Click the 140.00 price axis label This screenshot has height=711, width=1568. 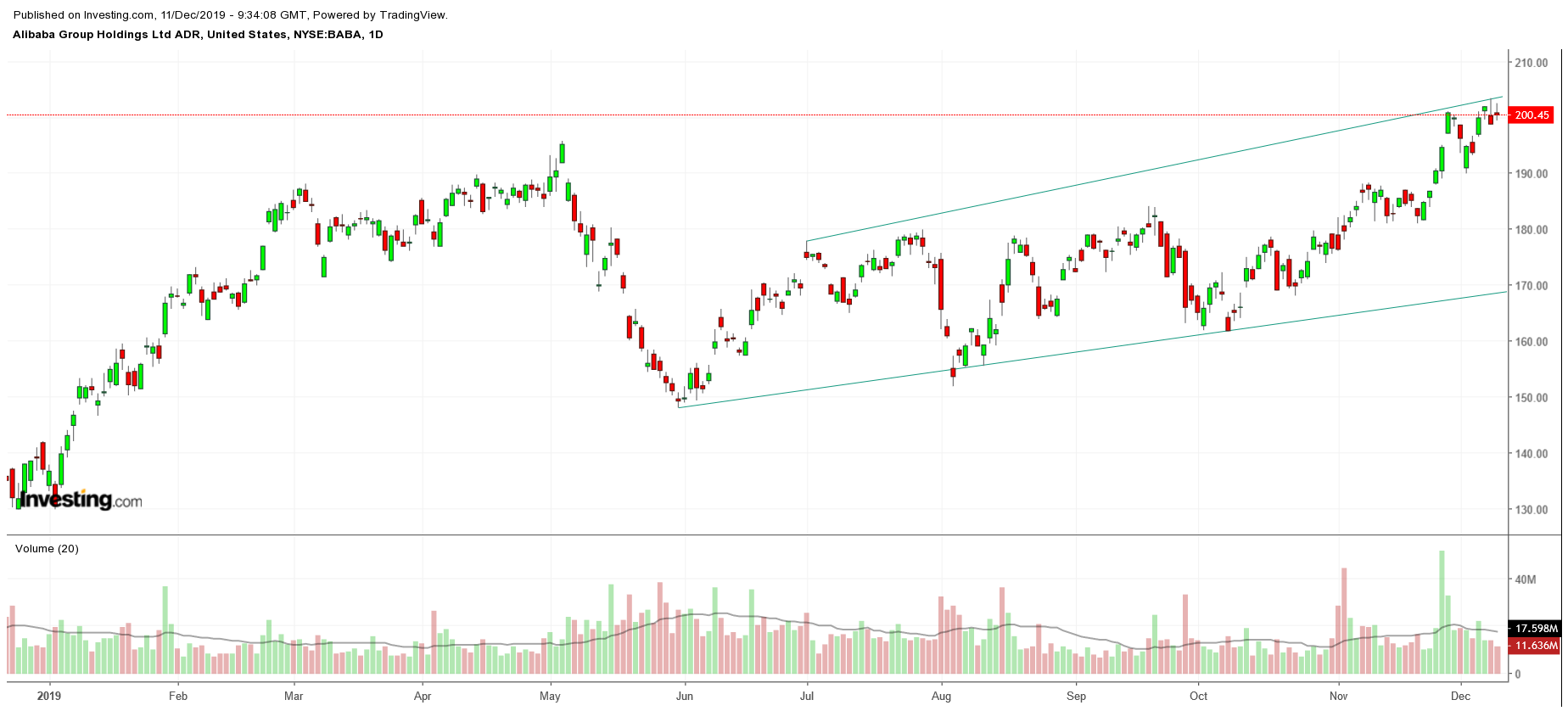click(x=1532, y=454)
